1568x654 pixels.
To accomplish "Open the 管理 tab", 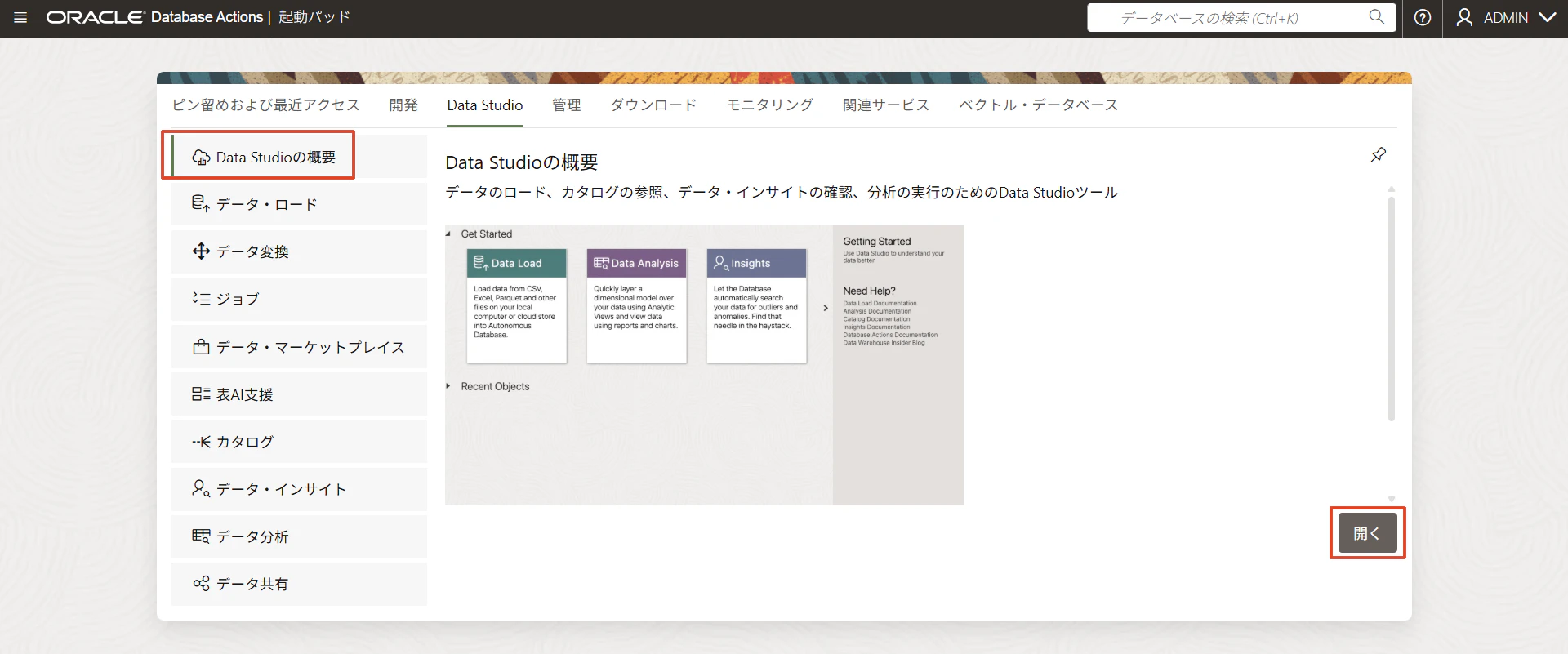I will pos(567,105).
